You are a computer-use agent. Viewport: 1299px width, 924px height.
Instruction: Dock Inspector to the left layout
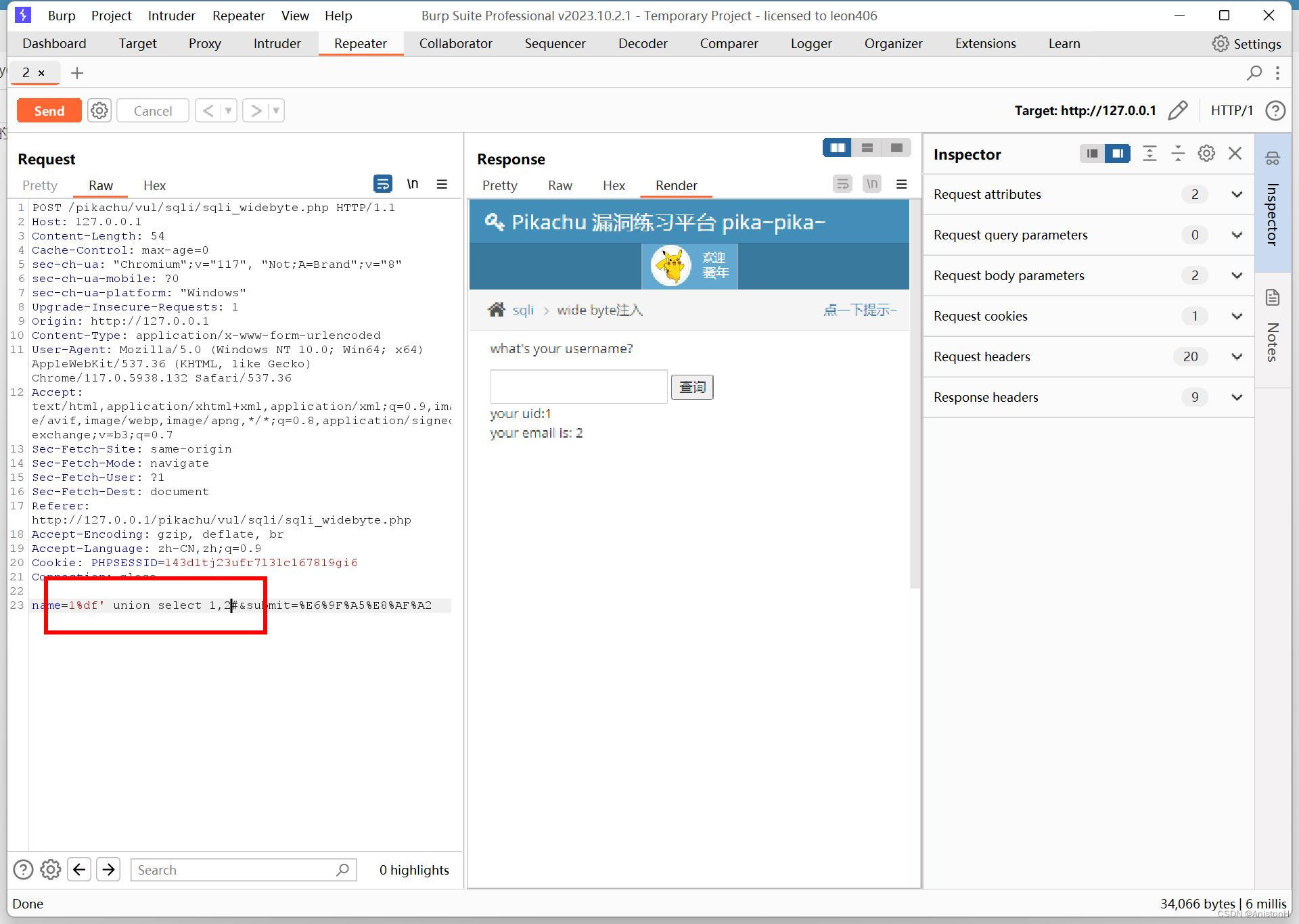click(1092, 154)
